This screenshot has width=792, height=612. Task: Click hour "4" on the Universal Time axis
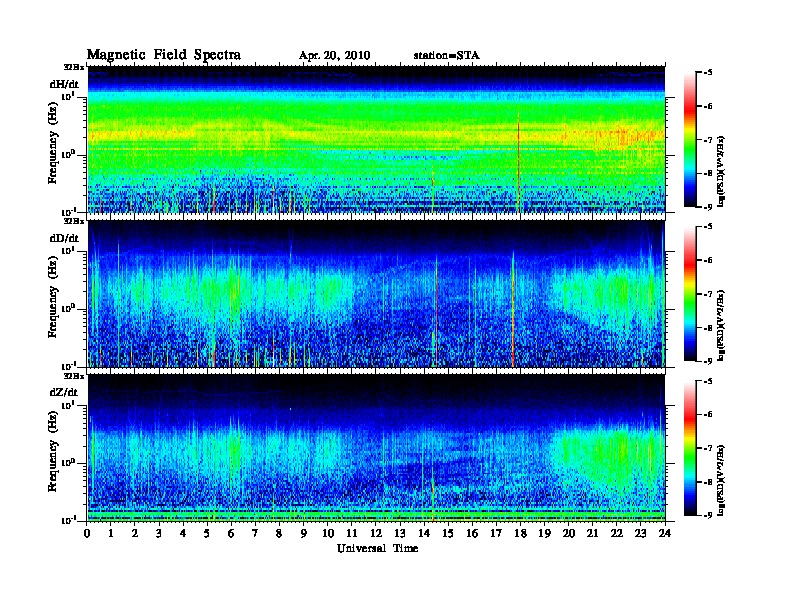(x=183, y=534)
